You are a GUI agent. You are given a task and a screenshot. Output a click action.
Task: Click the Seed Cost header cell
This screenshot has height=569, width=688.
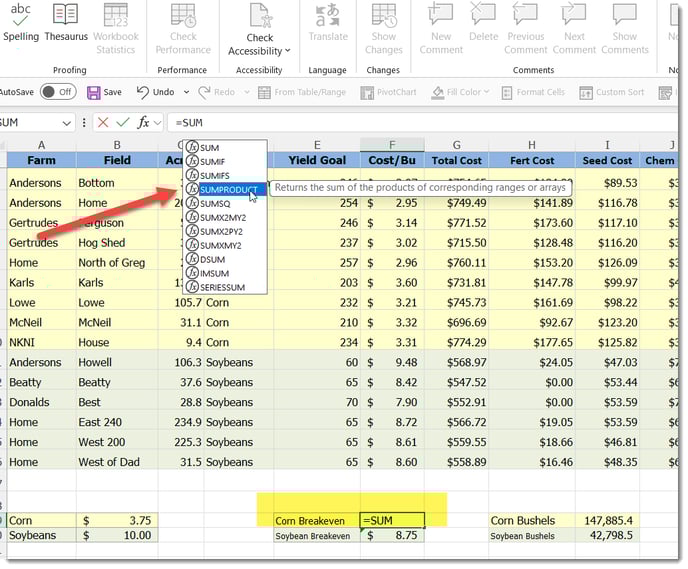tap(607, 161)
